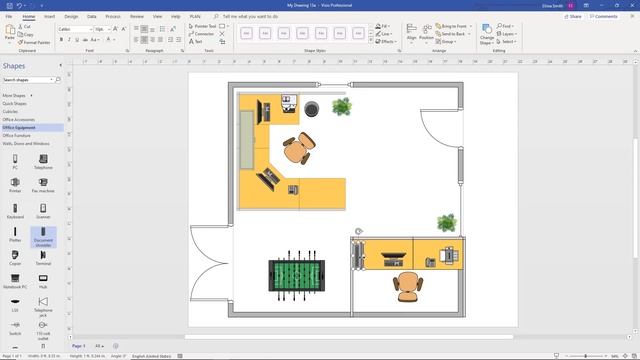Image resolution: width=640 pixels, height=360 pixels.
Task: Select the Plotter shape in the stencil
Action: (15, 235)
